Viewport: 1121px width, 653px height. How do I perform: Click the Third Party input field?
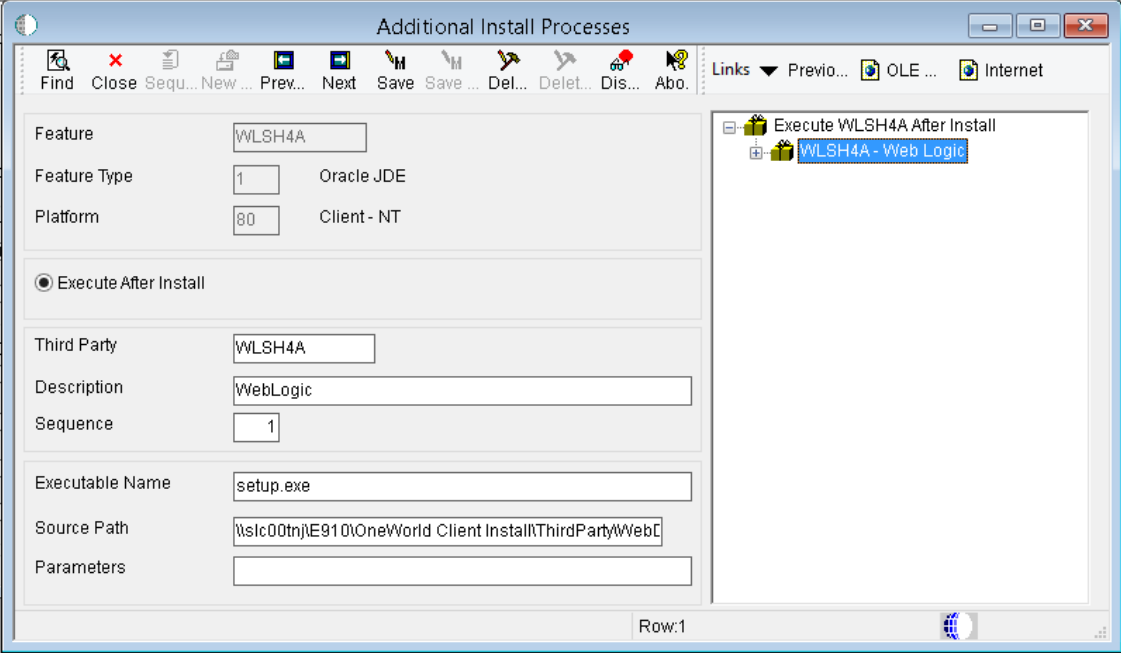pyautogui.click(x=304, y=348)
